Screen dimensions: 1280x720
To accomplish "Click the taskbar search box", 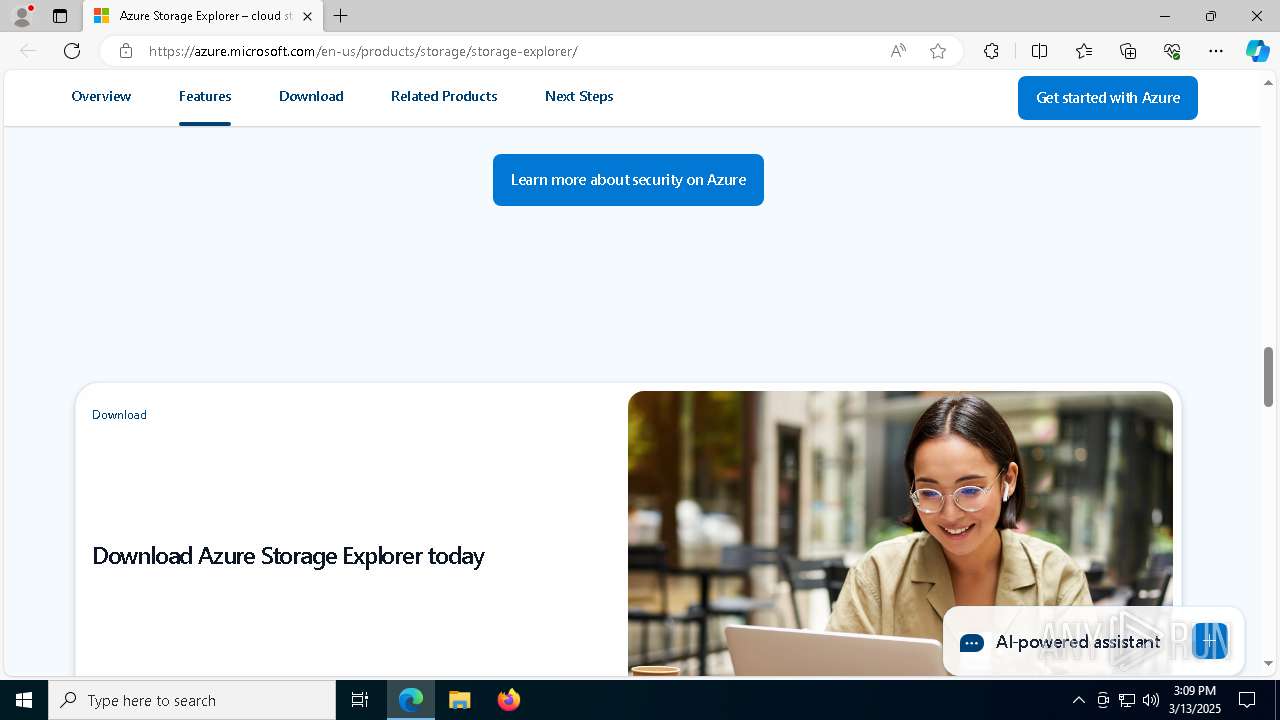I will 192,700.
